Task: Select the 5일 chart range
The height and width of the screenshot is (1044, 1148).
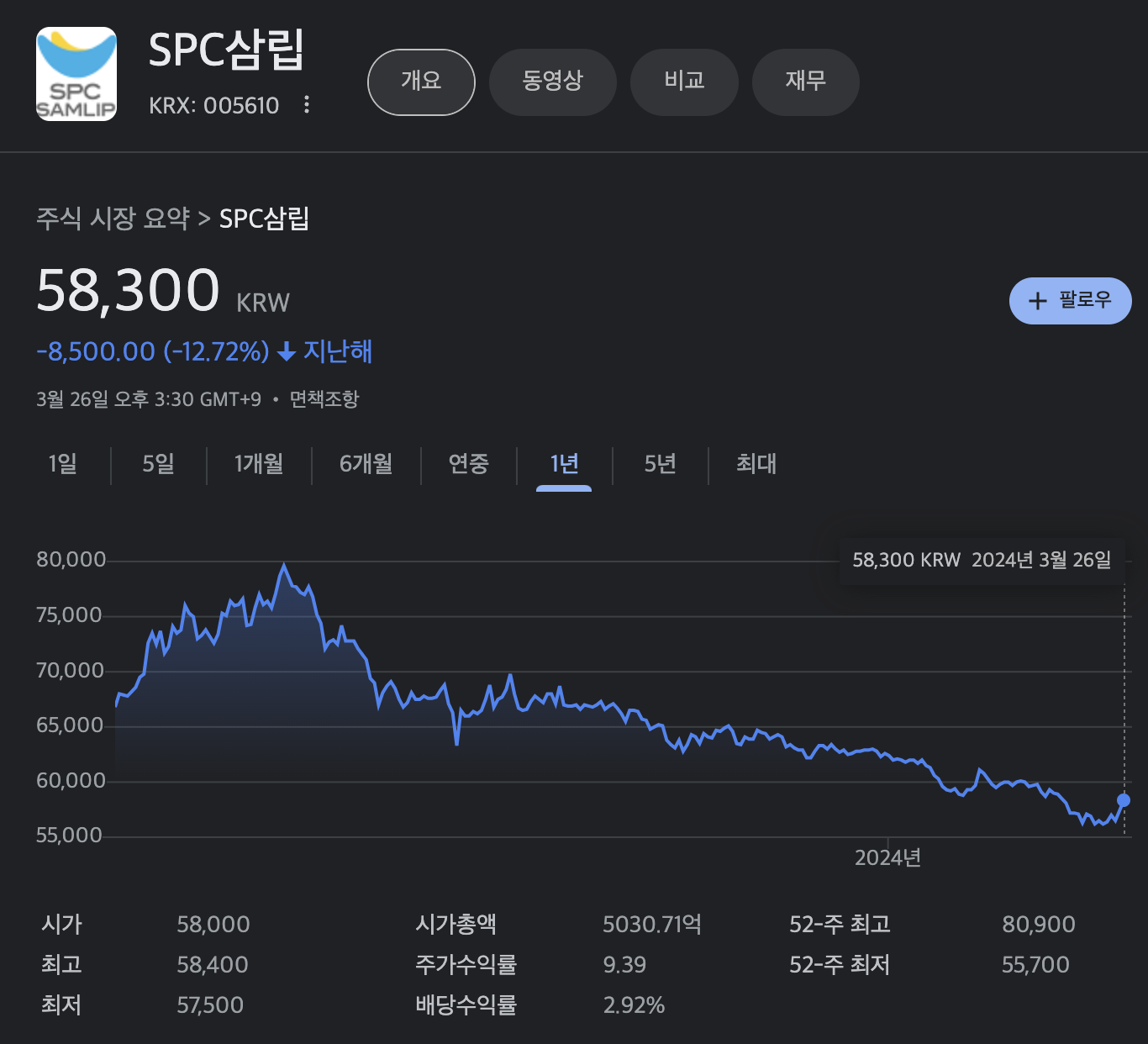Action: point(159,464)
